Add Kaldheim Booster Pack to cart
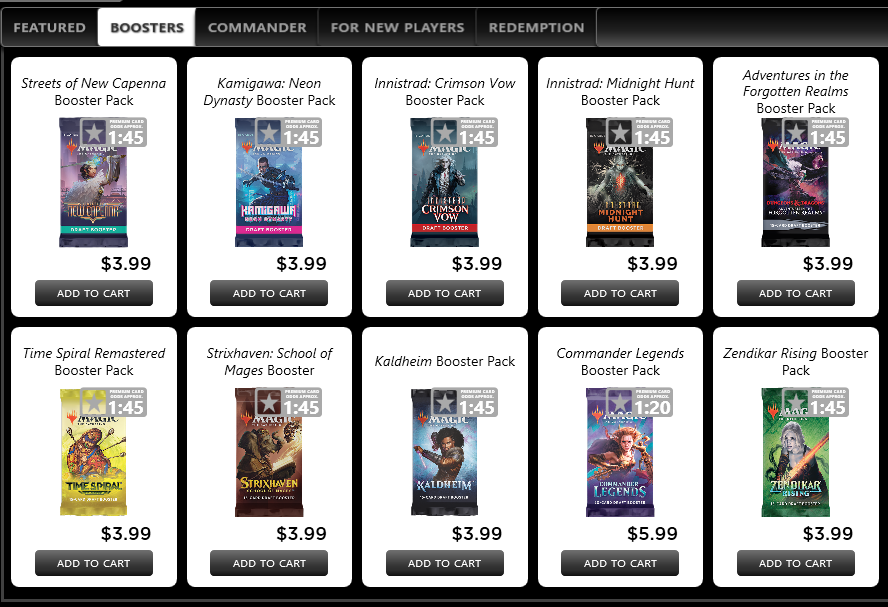This screenshot has height=607, width=888. pos(445,563)
